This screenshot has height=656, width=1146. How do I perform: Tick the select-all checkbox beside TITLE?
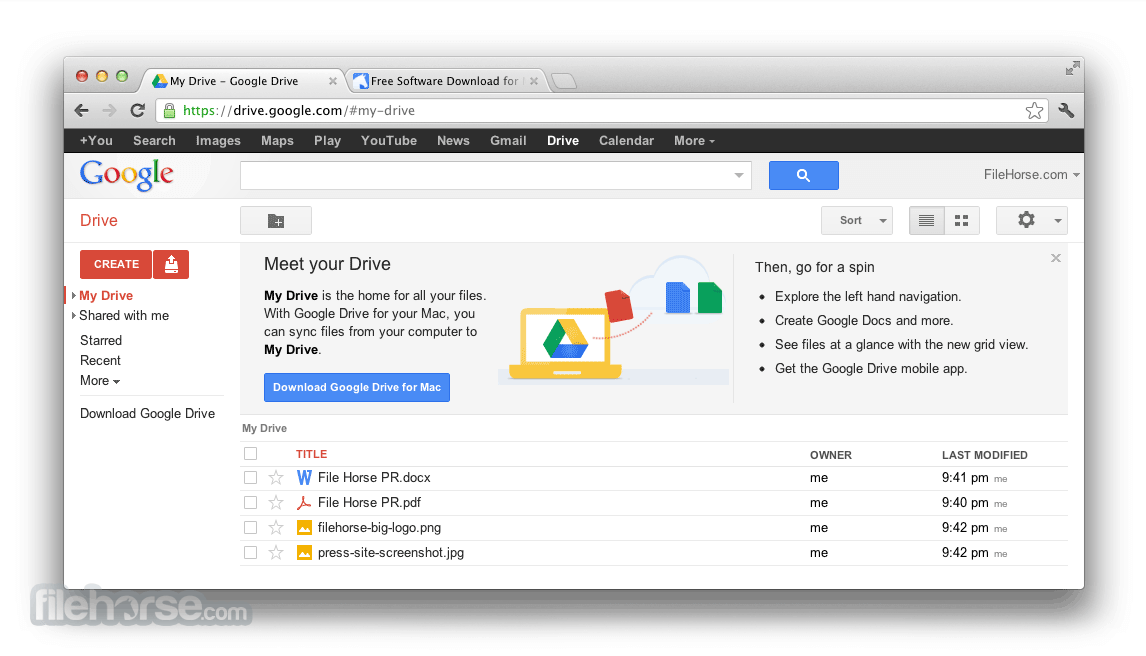(251, 454)
